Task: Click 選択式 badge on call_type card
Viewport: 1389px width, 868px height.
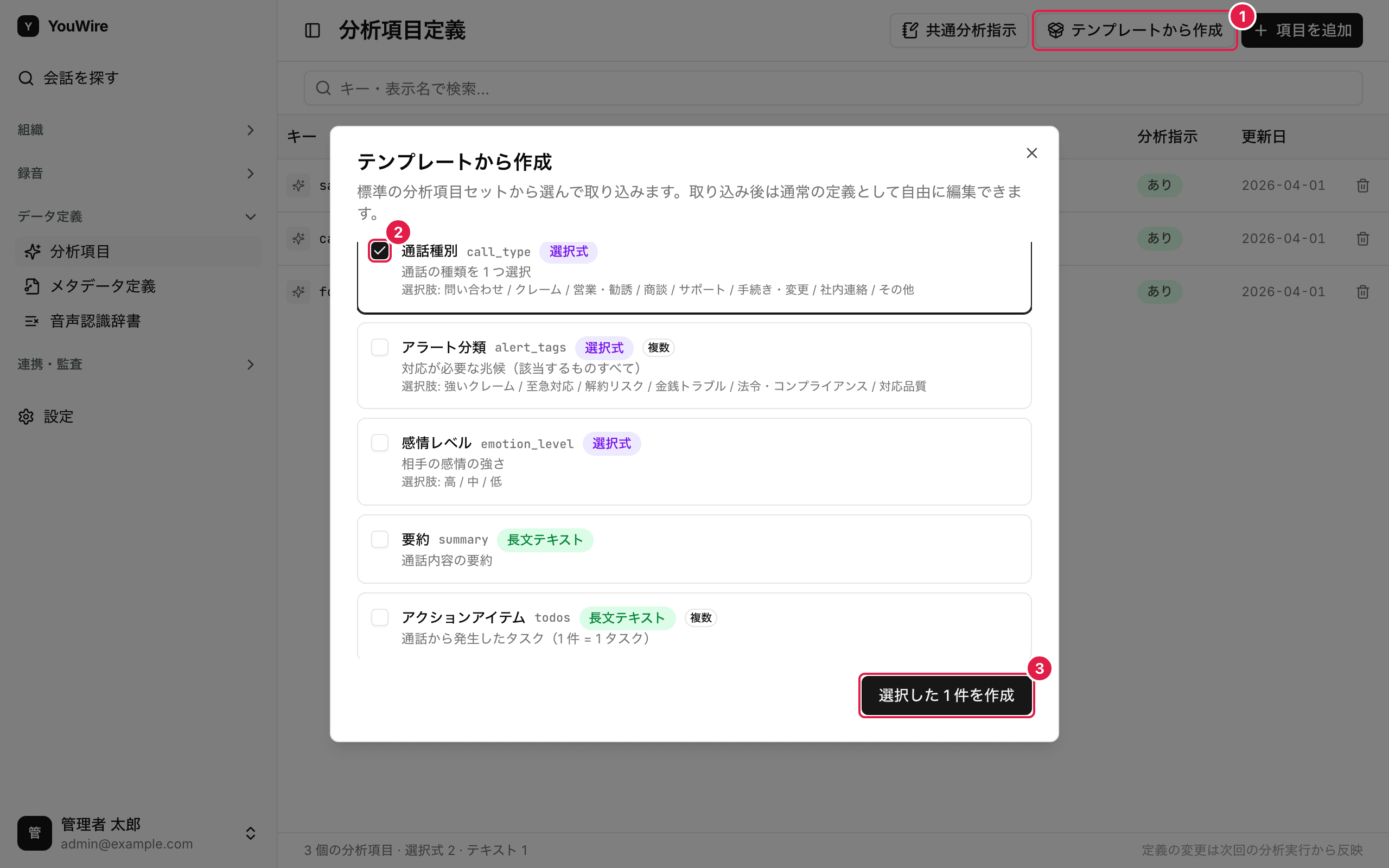Action: pos(568,251)
